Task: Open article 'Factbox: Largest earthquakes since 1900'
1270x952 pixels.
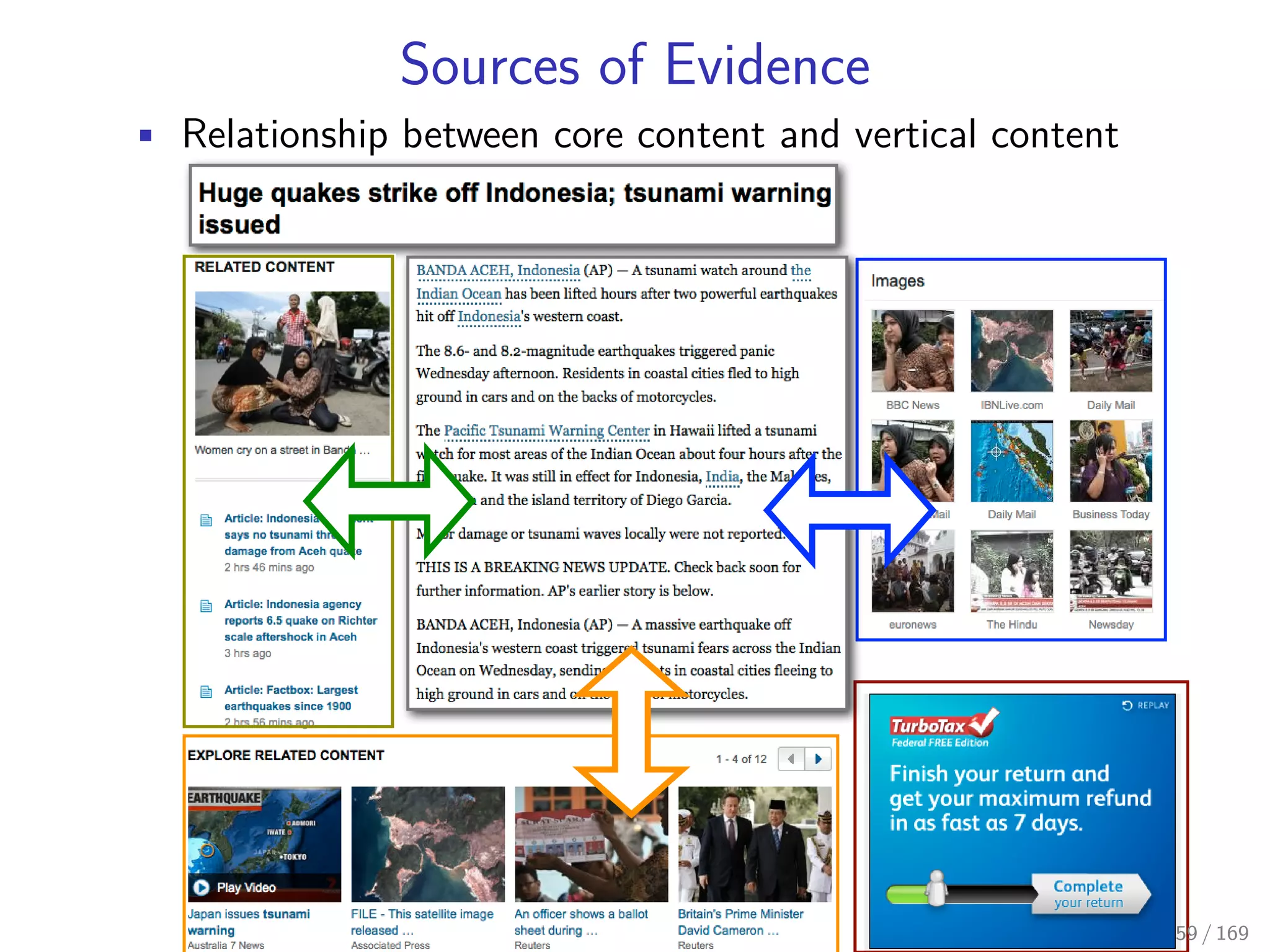Action: pyautogui.click(x=291, y=698)
